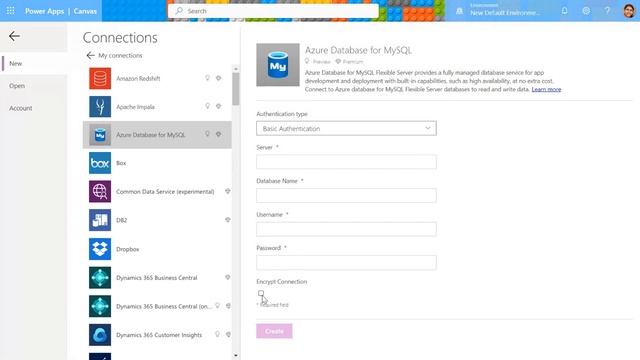Select Dynamics 365 Business Central icon
The width and height of the screenshot is (640, 360).
click(x=100, y=278)
